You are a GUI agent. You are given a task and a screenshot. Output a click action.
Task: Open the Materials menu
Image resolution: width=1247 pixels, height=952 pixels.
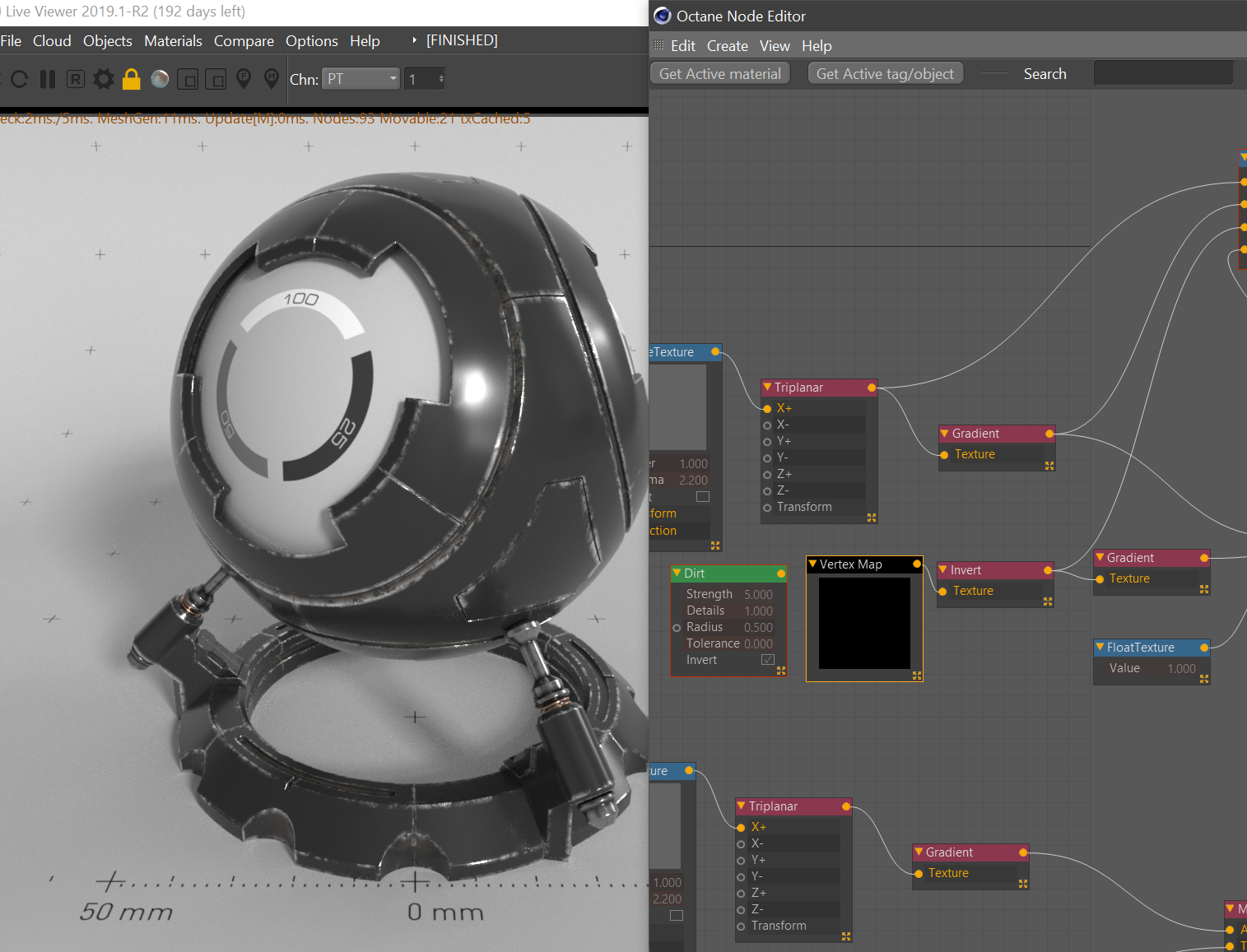173,41
